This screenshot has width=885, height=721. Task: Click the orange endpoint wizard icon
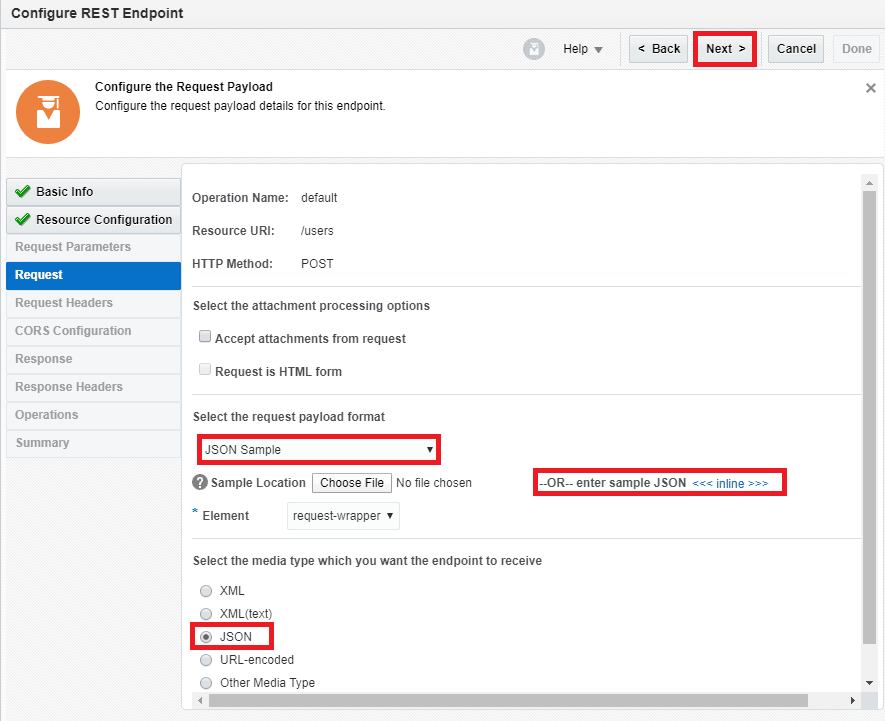click(47, 112)
